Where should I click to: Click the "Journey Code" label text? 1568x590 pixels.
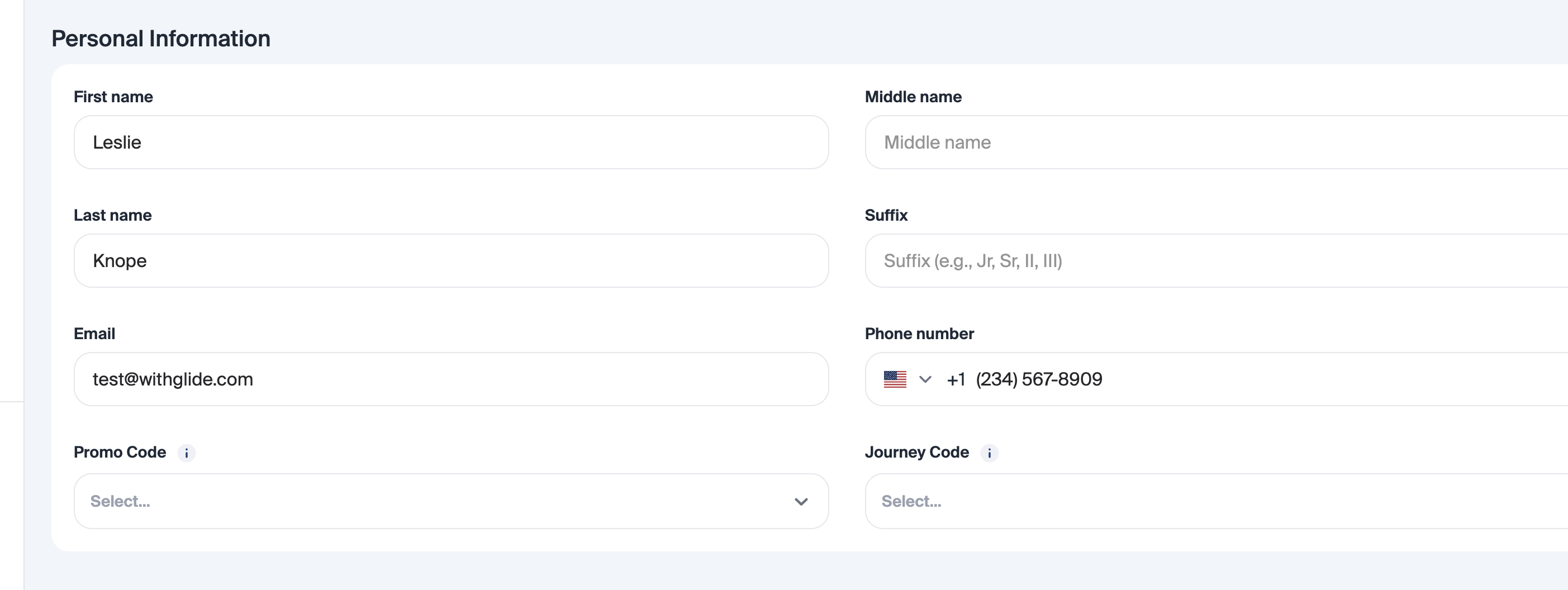pos(916,453)
